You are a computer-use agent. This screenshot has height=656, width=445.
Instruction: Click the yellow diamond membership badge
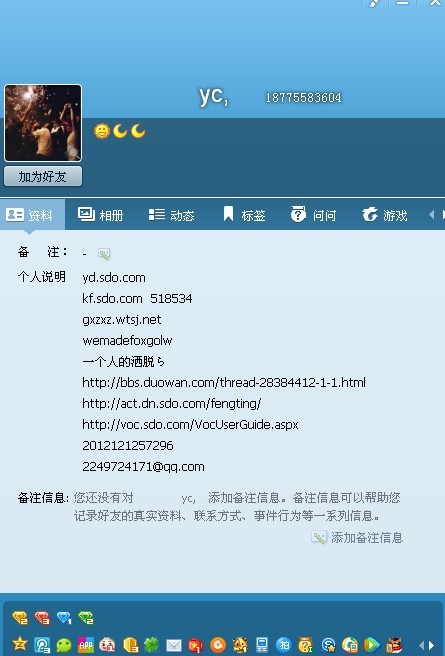click(20, 618)
